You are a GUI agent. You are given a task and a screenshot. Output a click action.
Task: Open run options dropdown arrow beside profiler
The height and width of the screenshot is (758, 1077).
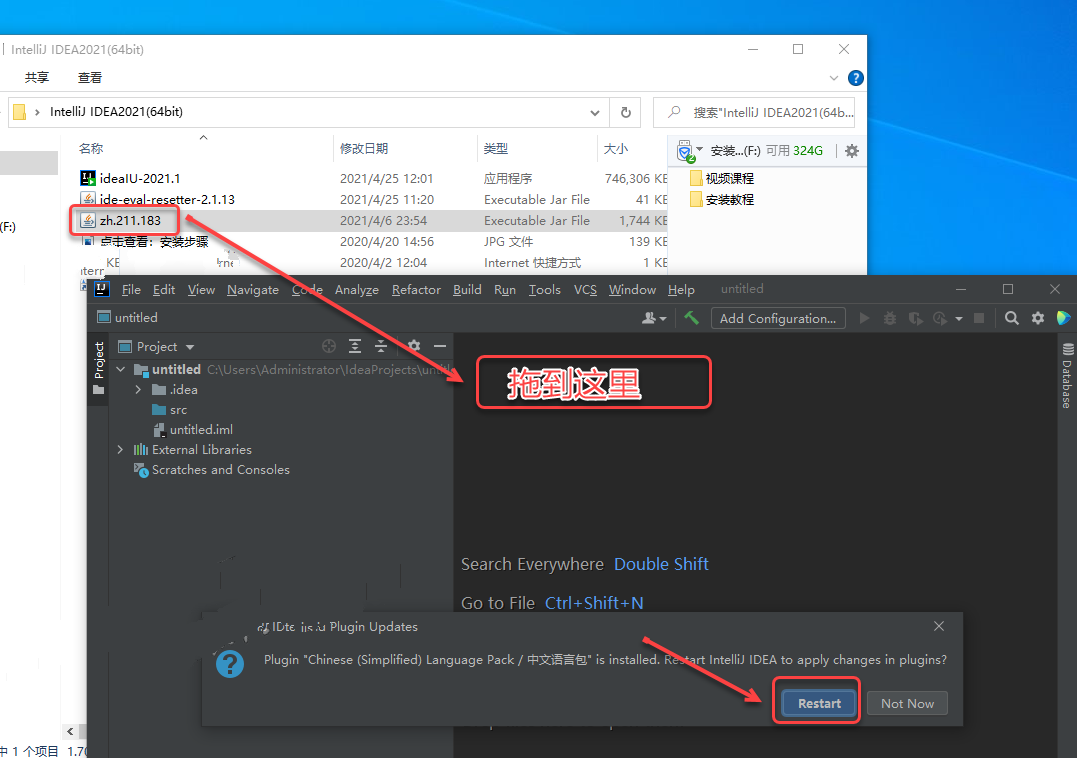(x=959, y=319)
